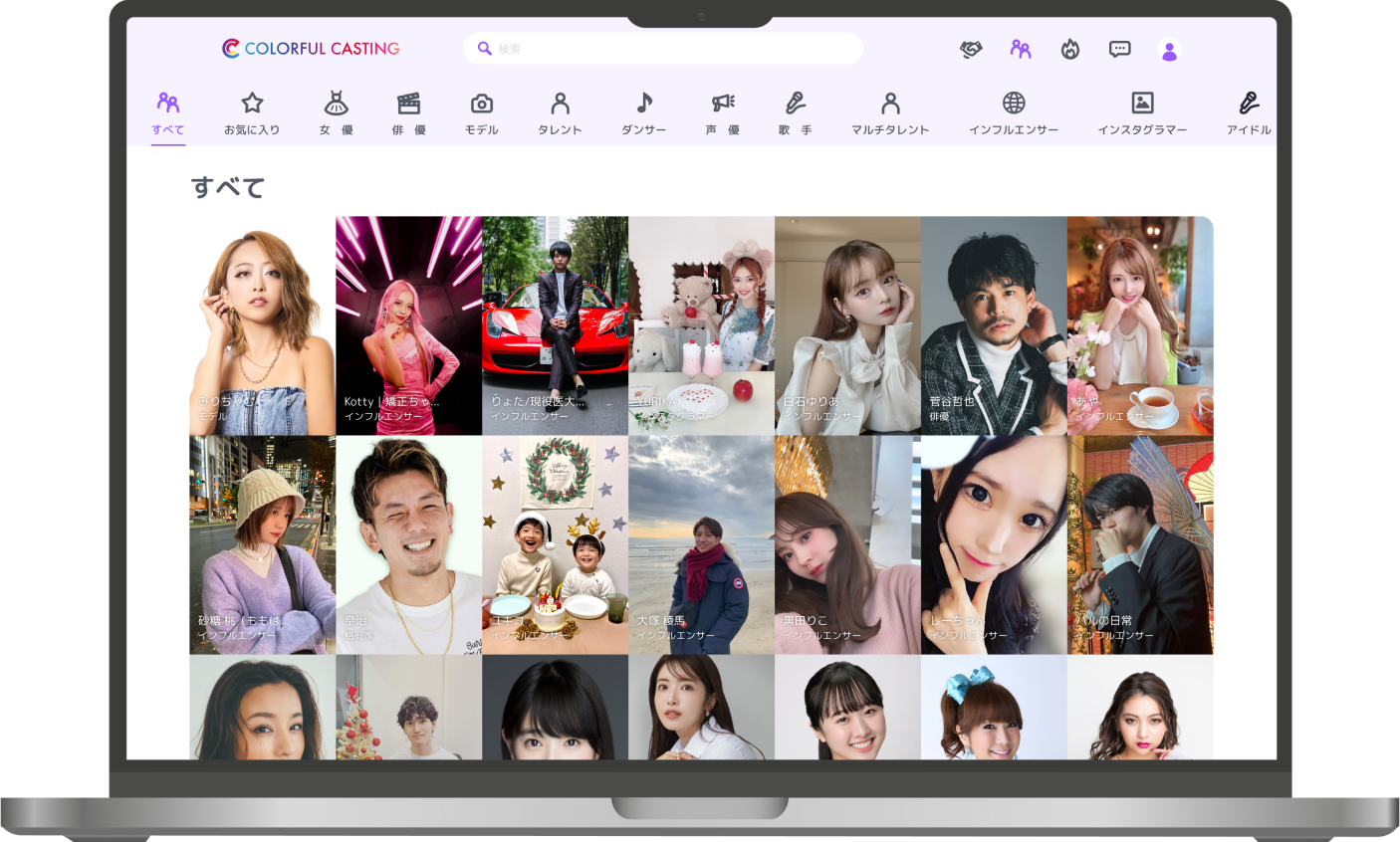Screen dimensions: 1400x842
Task: Select the 俳優 clapperboard category
Action: [408, 114]
